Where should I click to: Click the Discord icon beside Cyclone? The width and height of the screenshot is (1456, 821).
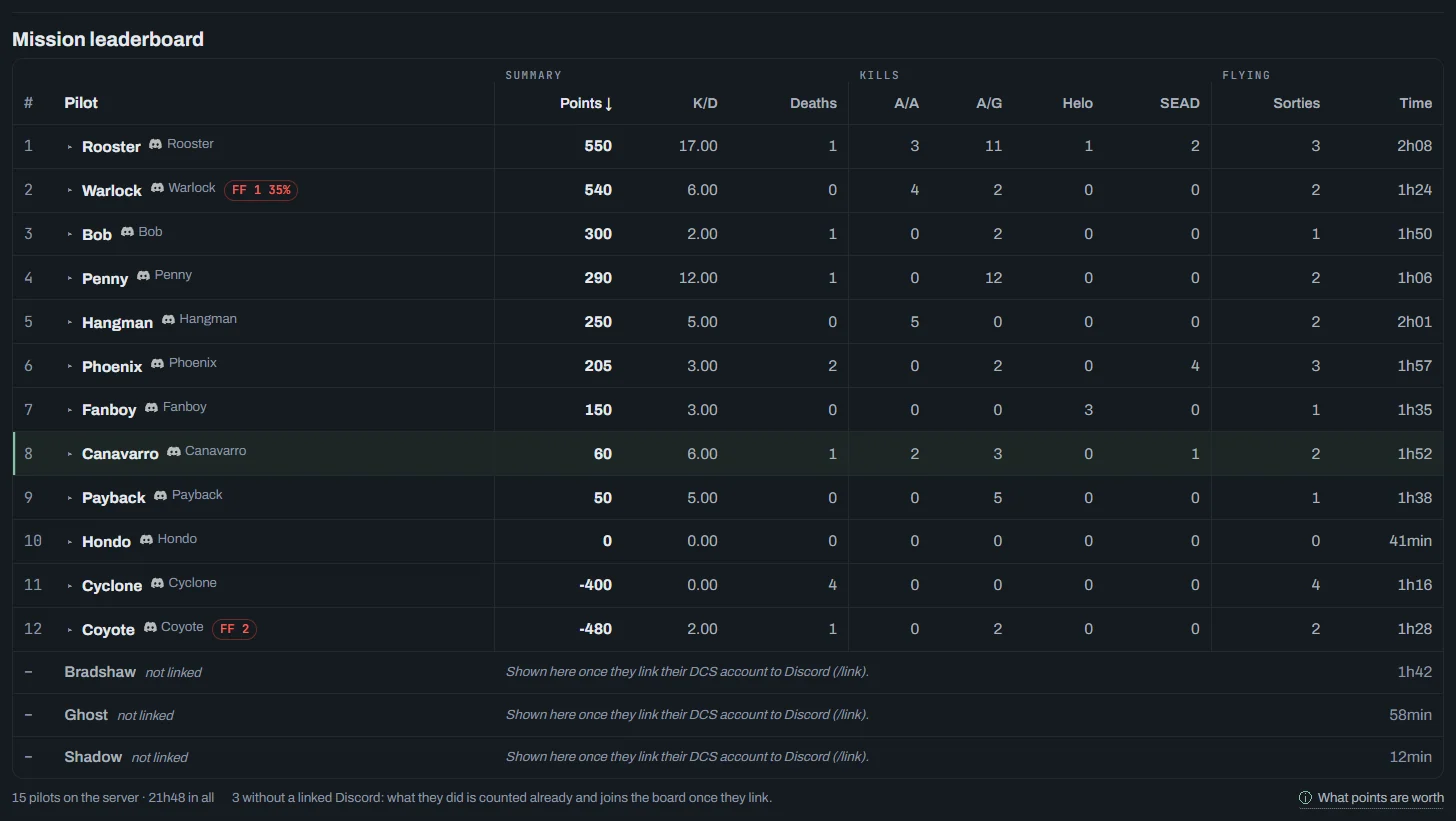pyautogui.click(x=157, y=583)
